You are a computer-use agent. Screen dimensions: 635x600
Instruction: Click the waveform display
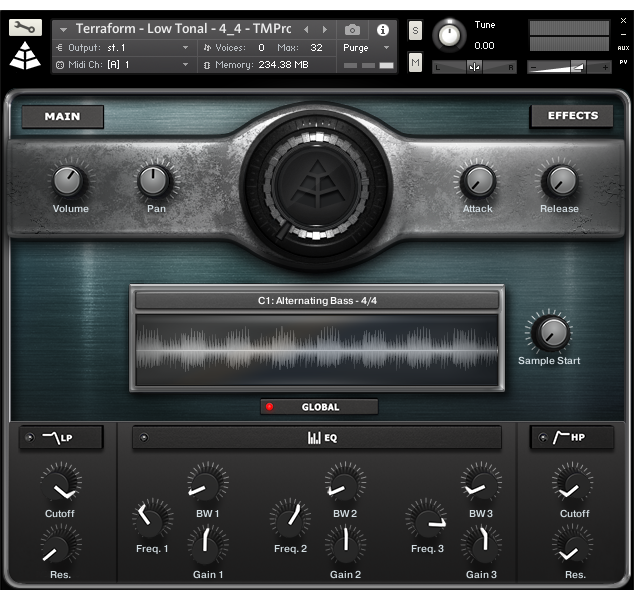(317, 350)
